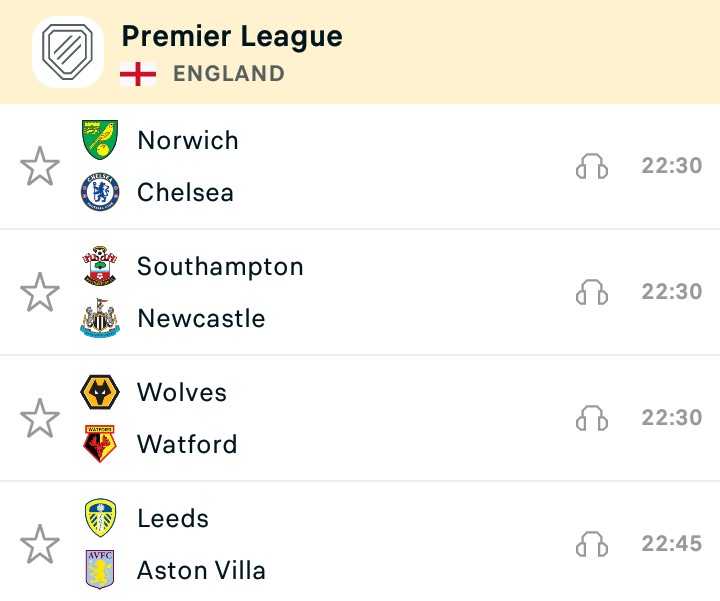
Task: Click the Chelsea club badge
Action: click(x=100, y=191)
